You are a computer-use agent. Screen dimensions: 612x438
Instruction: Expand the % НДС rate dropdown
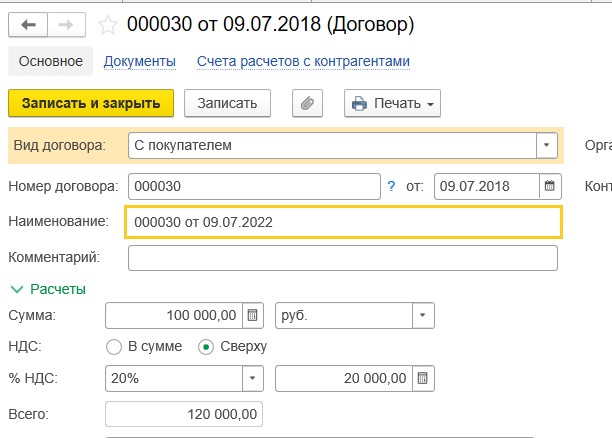[x=253, y=379]
